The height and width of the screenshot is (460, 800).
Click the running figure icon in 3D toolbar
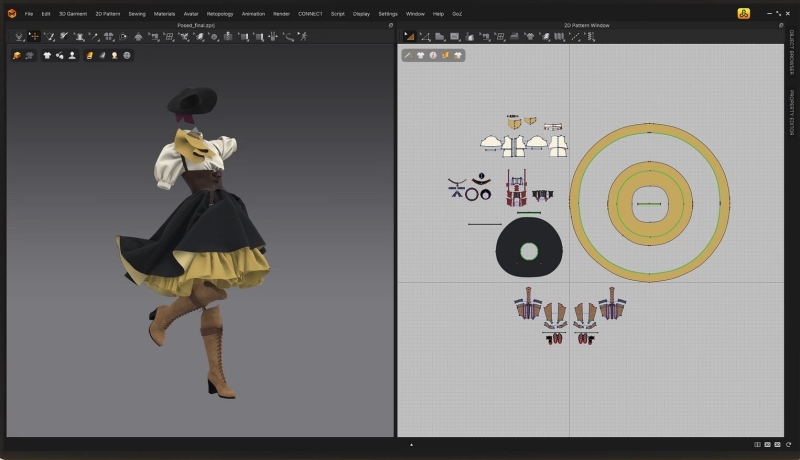[304, 36]
